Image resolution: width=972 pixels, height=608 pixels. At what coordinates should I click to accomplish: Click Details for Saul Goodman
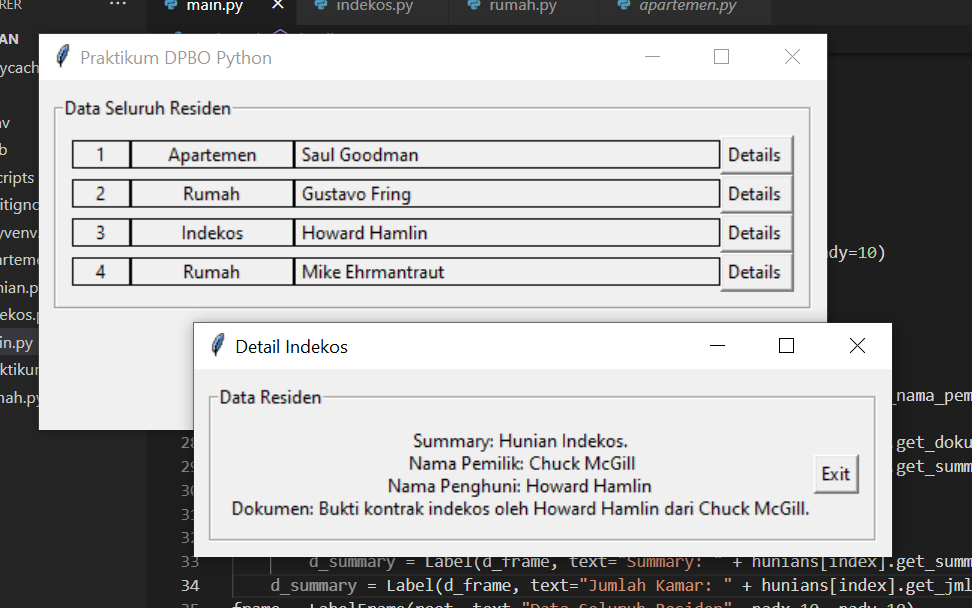(x=756, y=154)
